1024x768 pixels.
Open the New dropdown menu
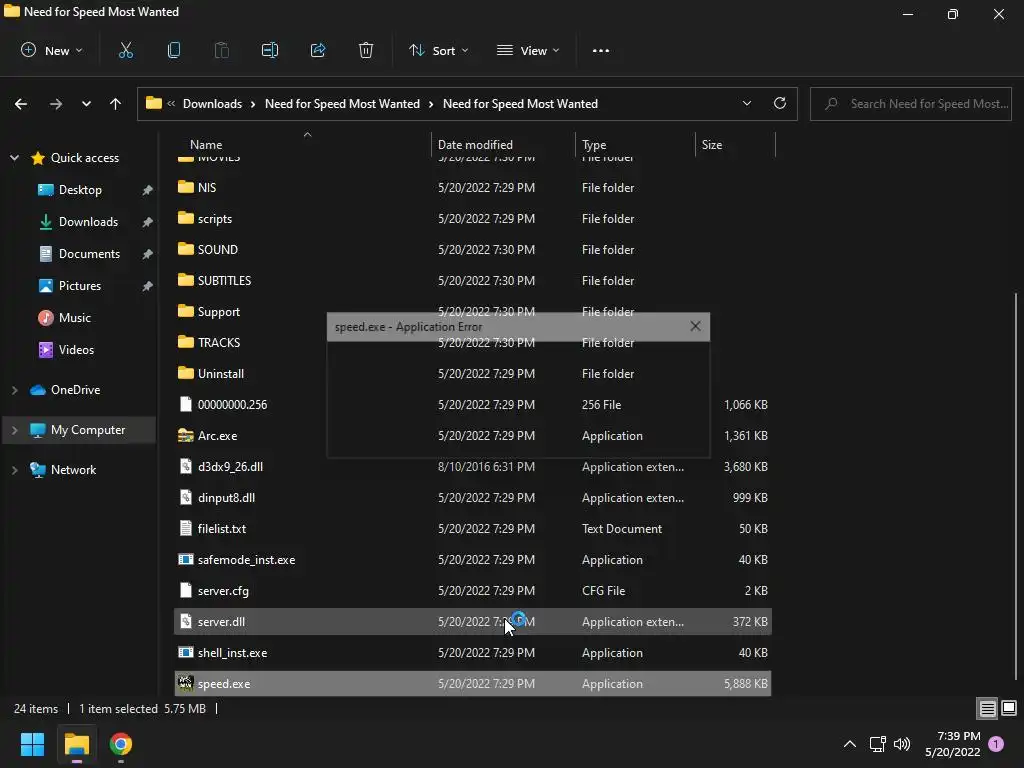click(x=52, y=50)
